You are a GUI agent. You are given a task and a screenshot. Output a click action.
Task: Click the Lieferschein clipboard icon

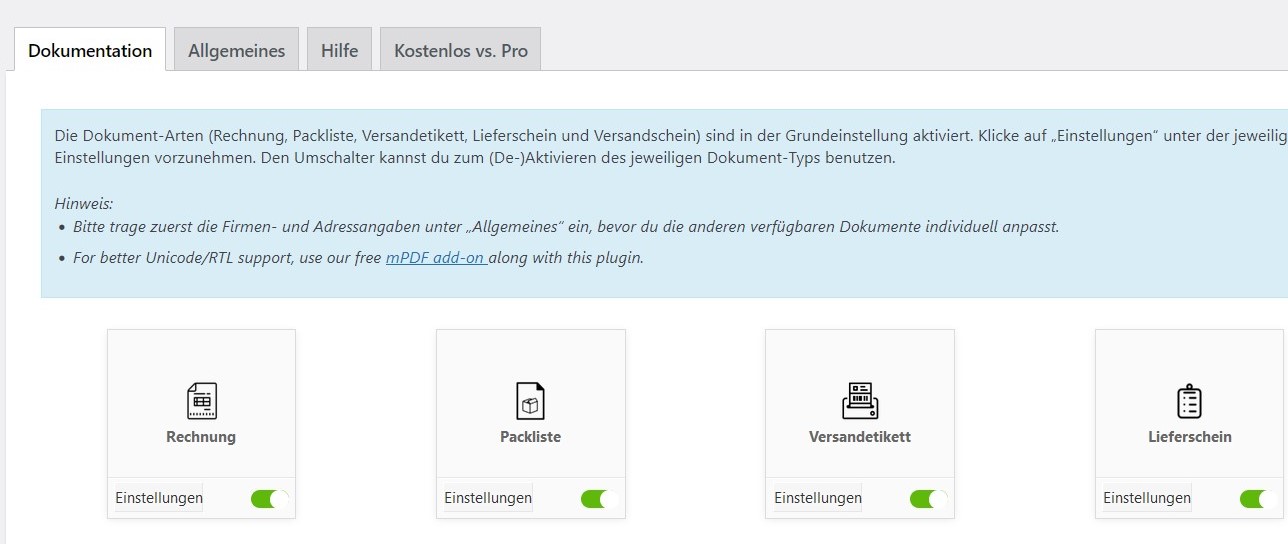pyautogui.click(x=1189, y=401)
